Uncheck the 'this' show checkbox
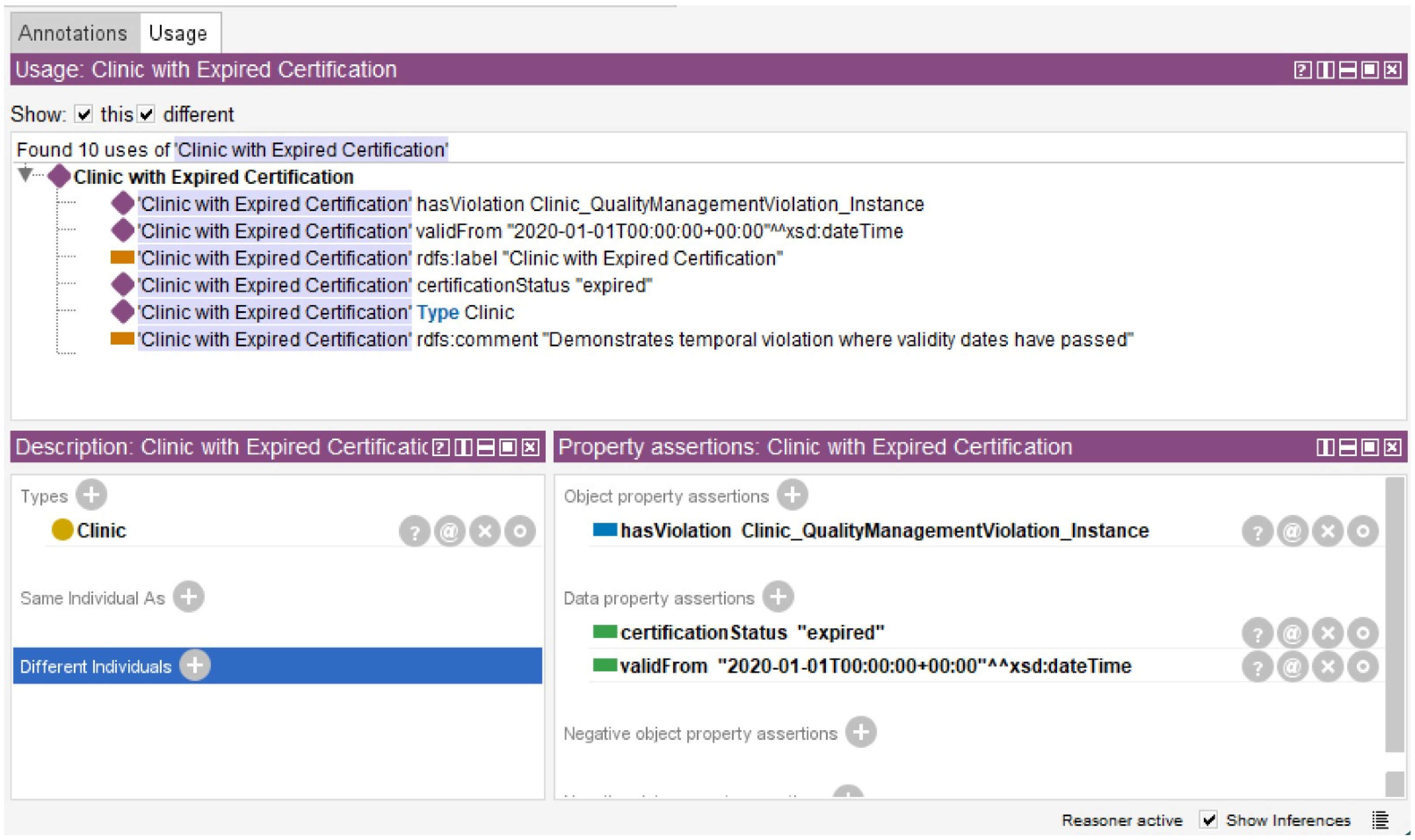Screen dimensions: 1415x840 pos(84,114)
